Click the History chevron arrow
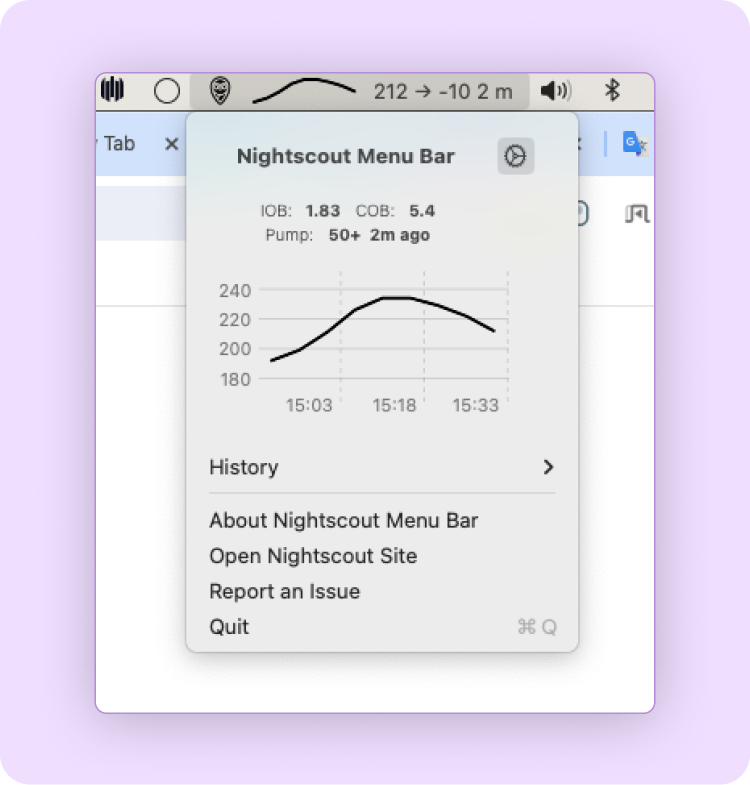 point(547,467)
